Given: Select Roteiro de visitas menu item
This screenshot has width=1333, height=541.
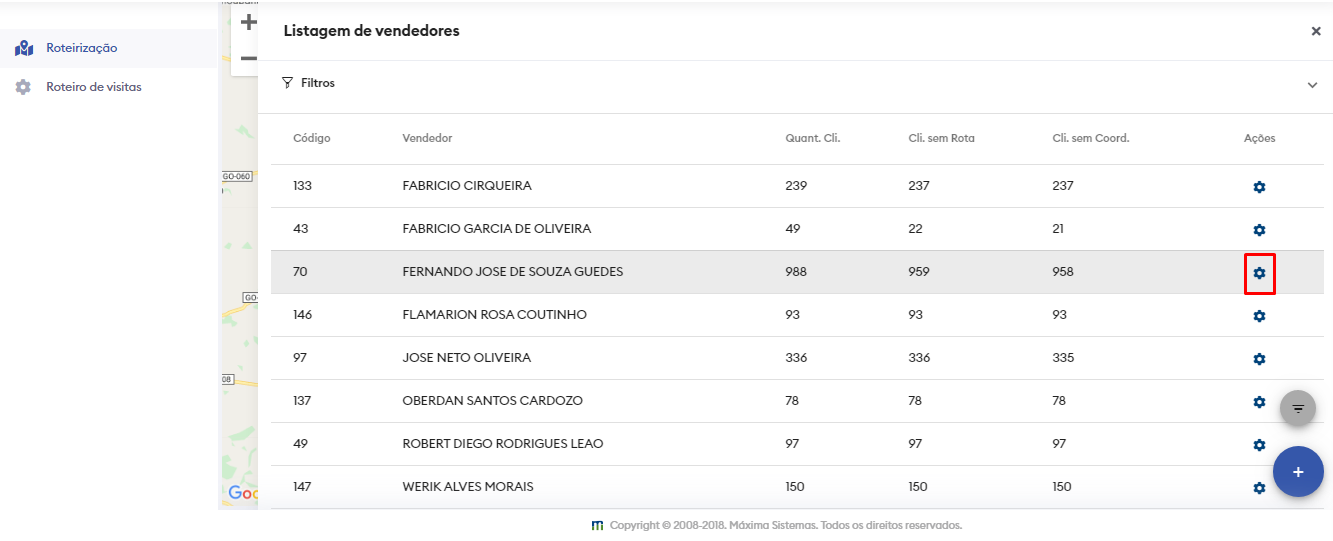Looking at the screenshot, I should (x=93, y=87).
